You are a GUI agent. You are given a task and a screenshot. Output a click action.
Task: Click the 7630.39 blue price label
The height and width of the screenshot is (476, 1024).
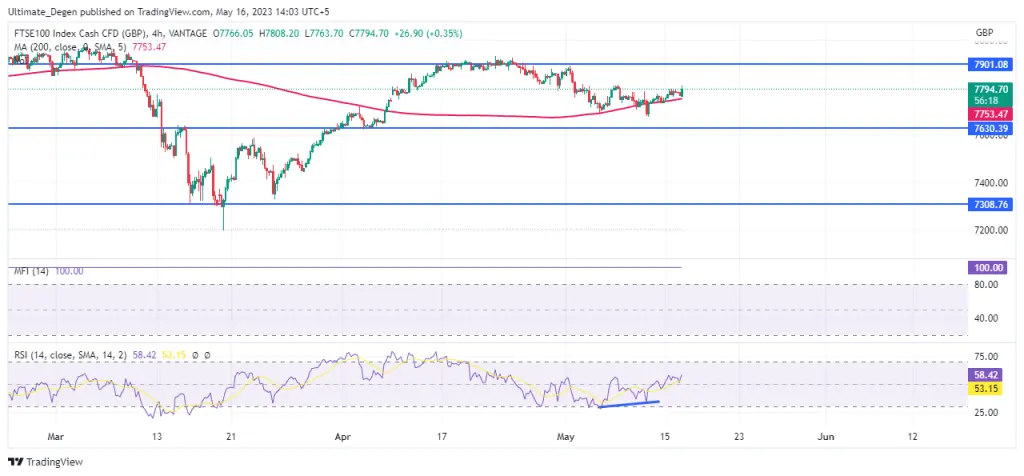pyautogui.click(x=991, y=127)
